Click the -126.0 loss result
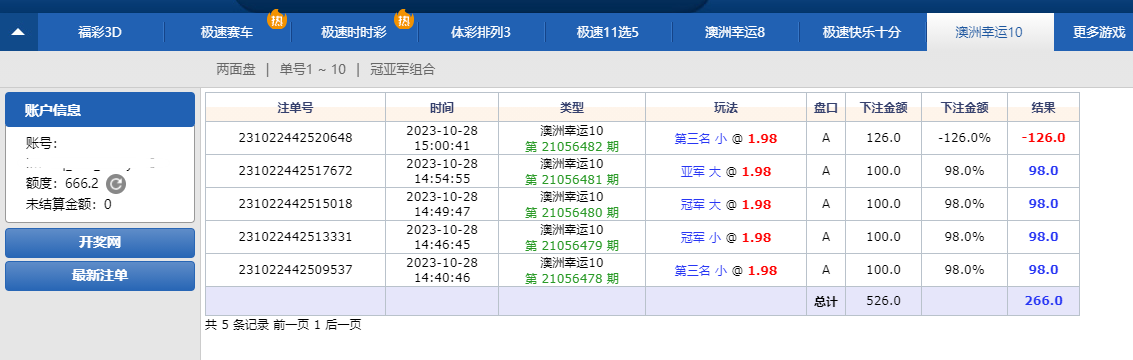The width and height of the screenshot is (1133, 360). [x=1043, y=138]
